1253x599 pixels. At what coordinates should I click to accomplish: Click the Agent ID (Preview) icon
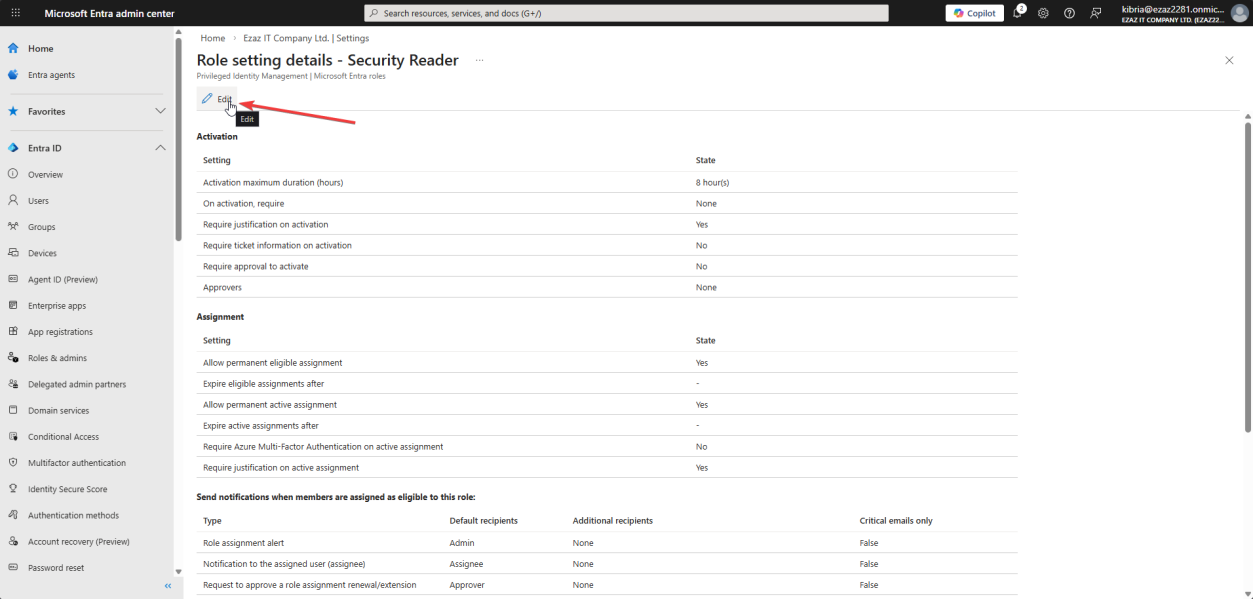coord(13,279)
